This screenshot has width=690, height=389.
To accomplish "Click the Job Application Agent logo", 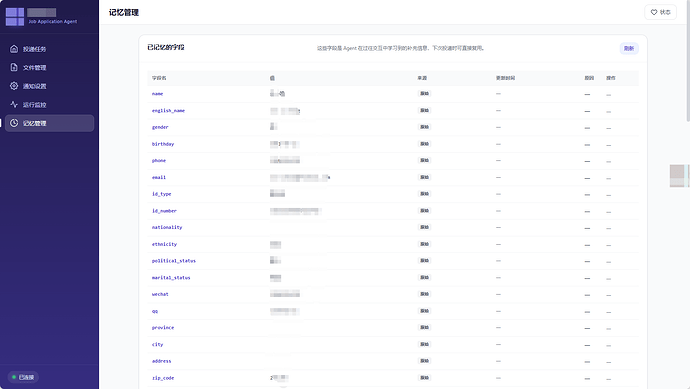I will (15, 17).
